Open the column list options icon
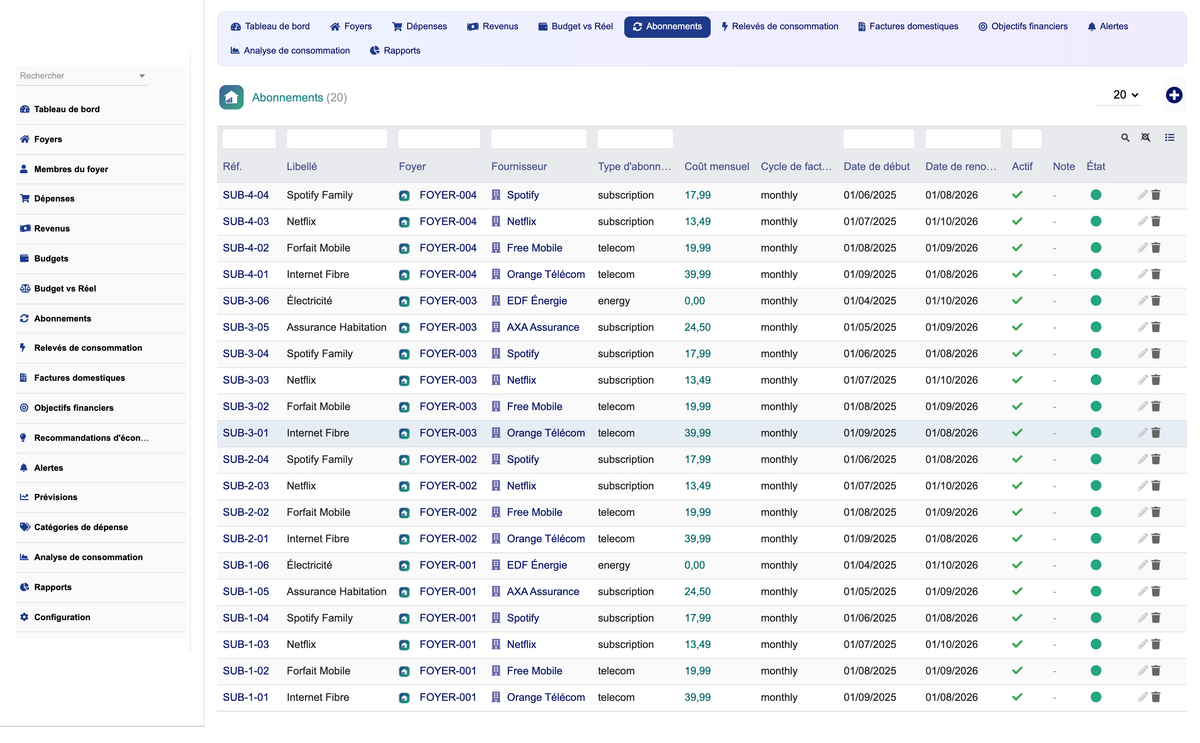The height and width of the screenshot is (743, 1200). tap(1170, 138)
